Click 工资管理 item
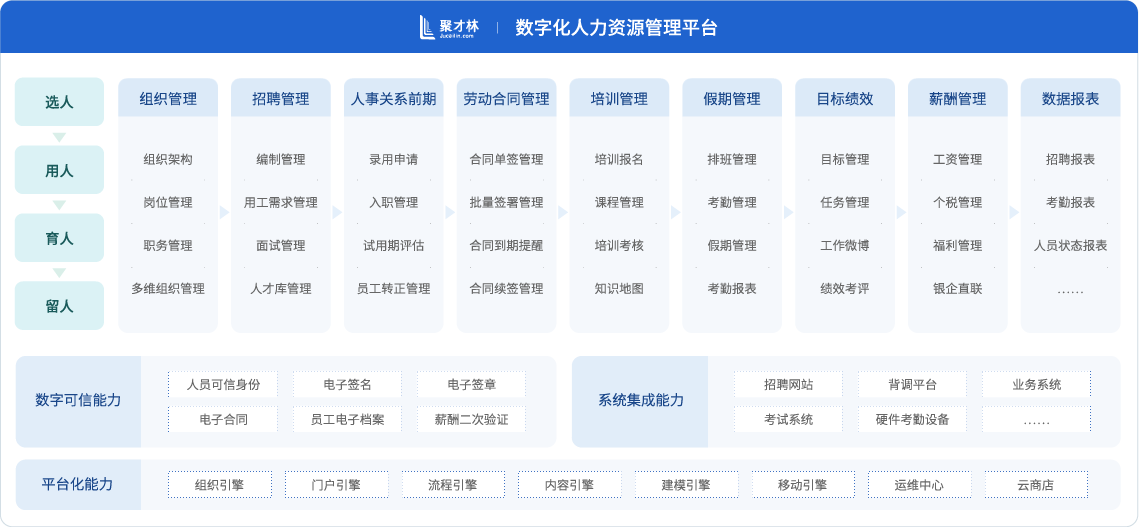Viewport: 1139px width, 527px height. (x=957, y=159)
